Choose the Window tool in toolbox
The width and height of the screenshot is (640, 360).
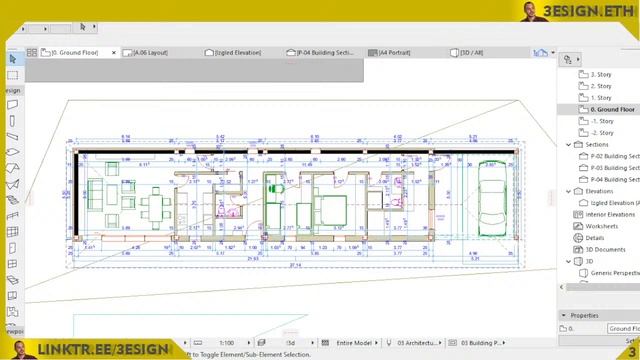click(13, 264)
